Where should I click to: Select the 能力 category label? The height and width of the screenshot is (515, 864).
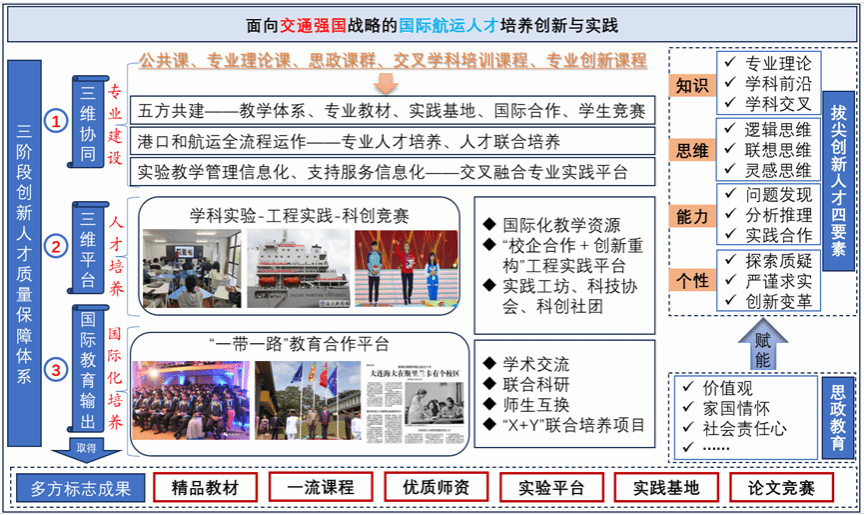coord(691,216)
